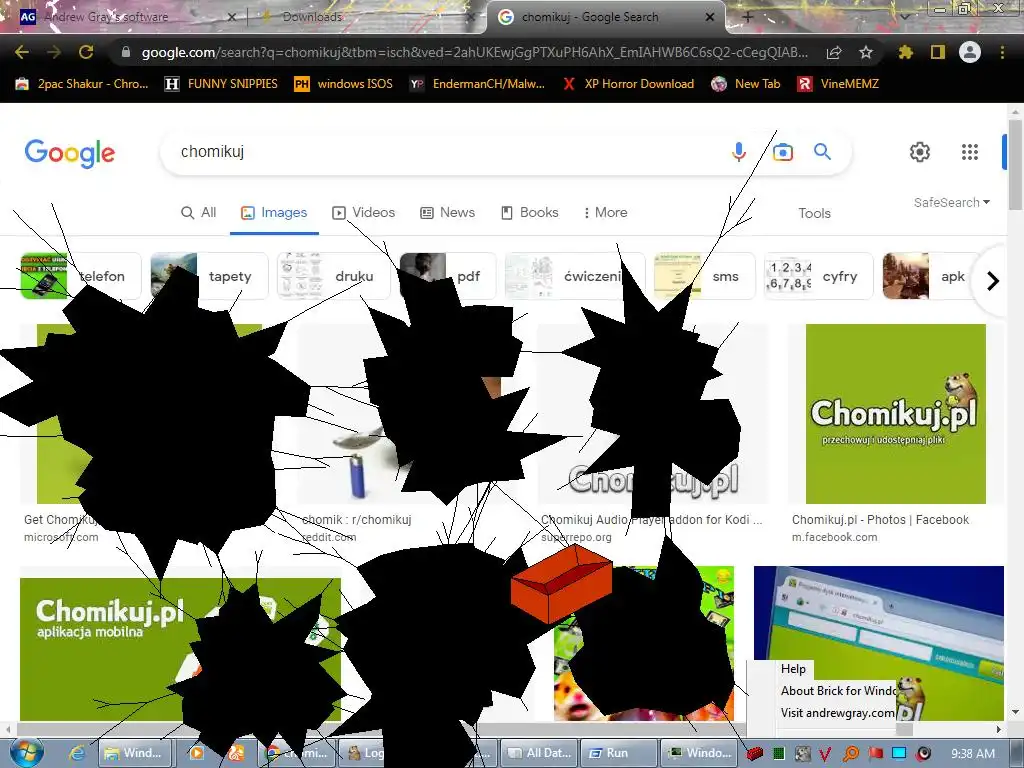The image size is (1024, 768).
Task: Open the Google apps grid
Action: [x=970, y=152]
